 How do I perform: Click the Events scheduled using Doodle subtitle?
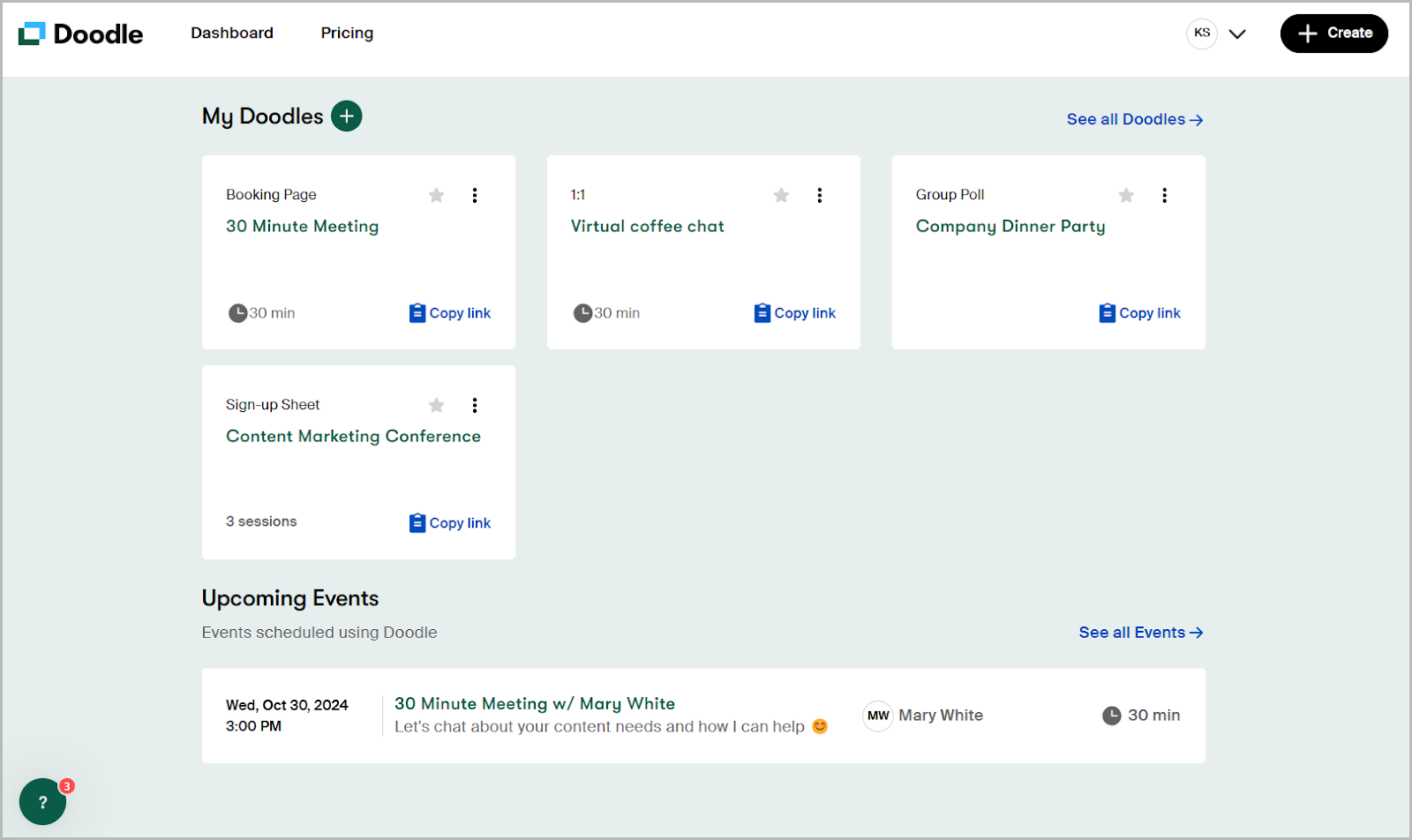point(319,633)
